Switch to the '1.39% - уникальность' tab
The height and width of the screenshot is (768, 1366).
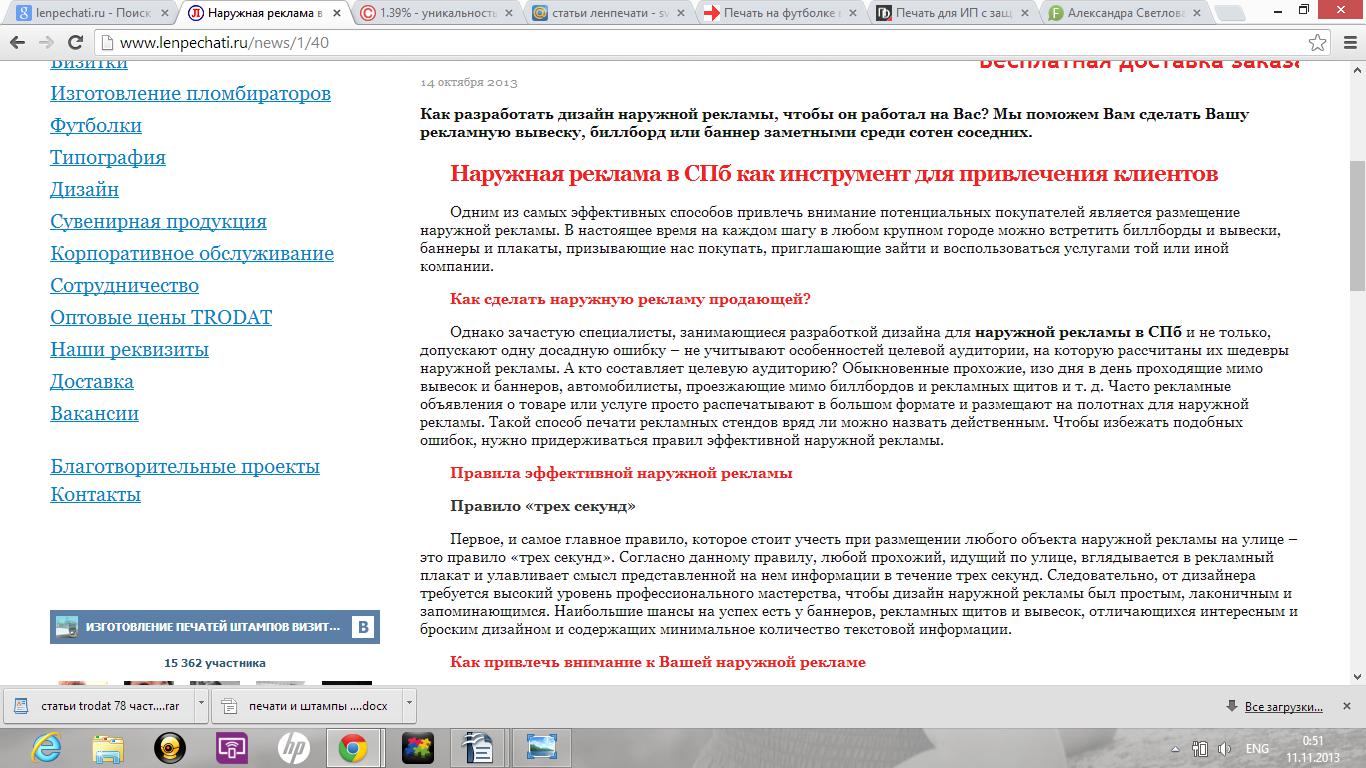pyautogui.click(x=438, y=14)
